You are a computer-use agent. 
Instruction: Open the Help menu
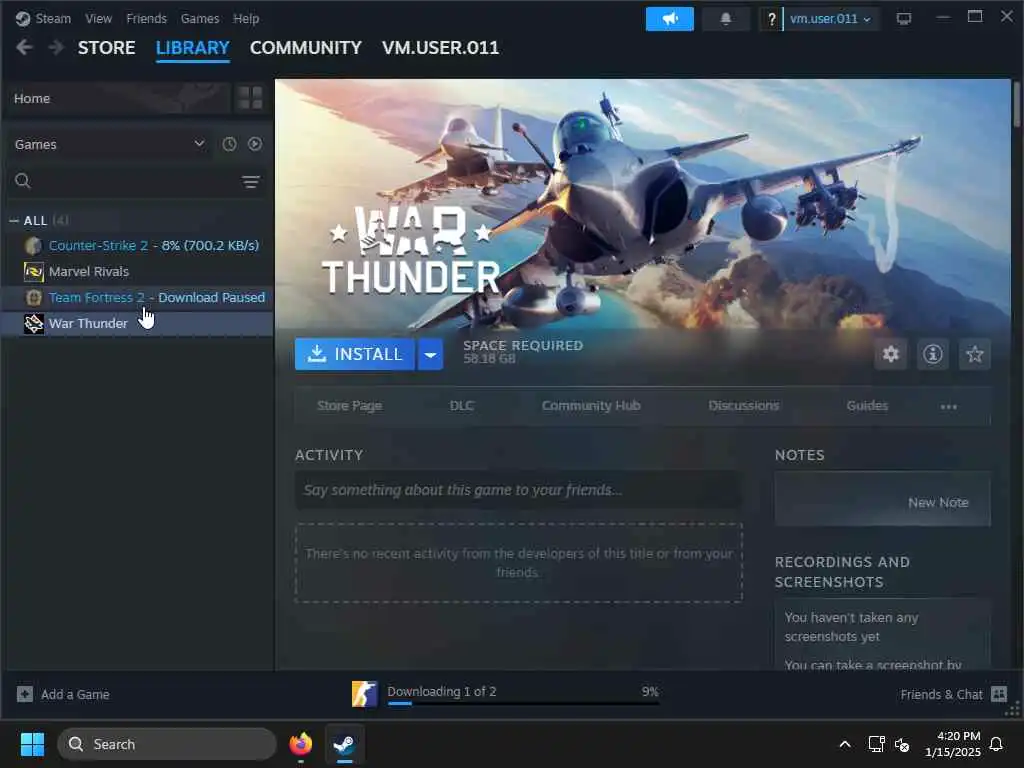click(246, 19)
